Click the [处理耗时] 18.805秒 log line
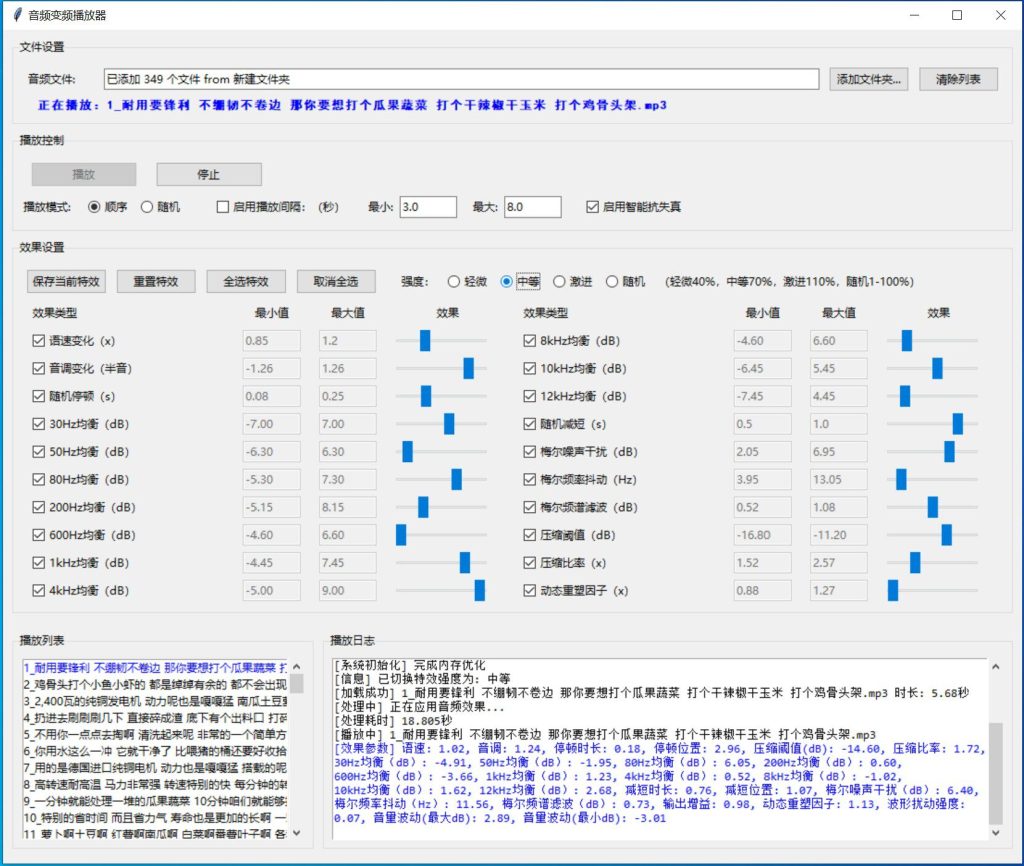1024x866 pixels. [x=394, y=720]
